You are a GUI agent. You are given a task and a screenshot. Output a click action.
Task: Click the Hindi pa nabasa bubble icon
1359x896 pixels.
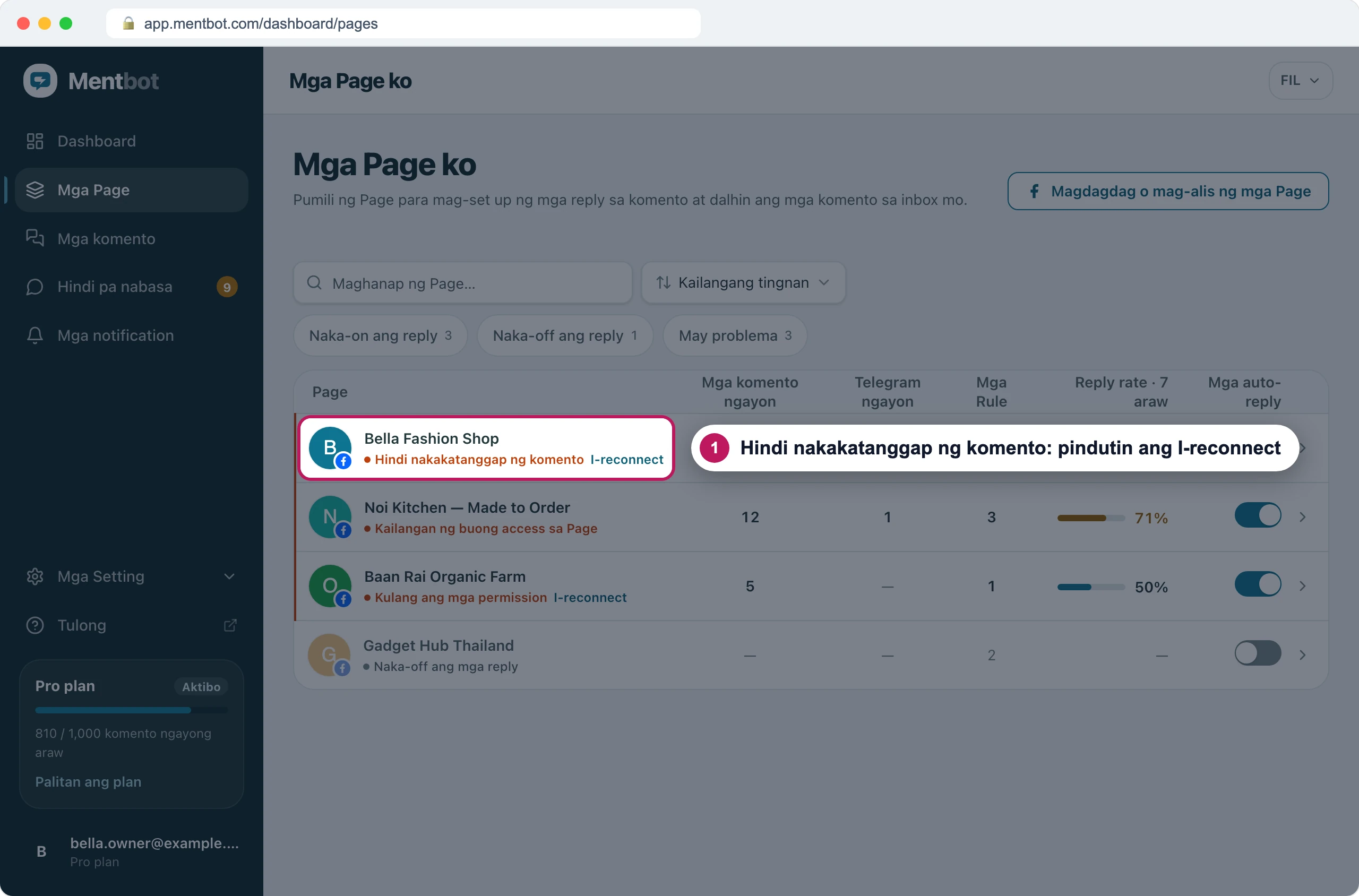[35, 287]
